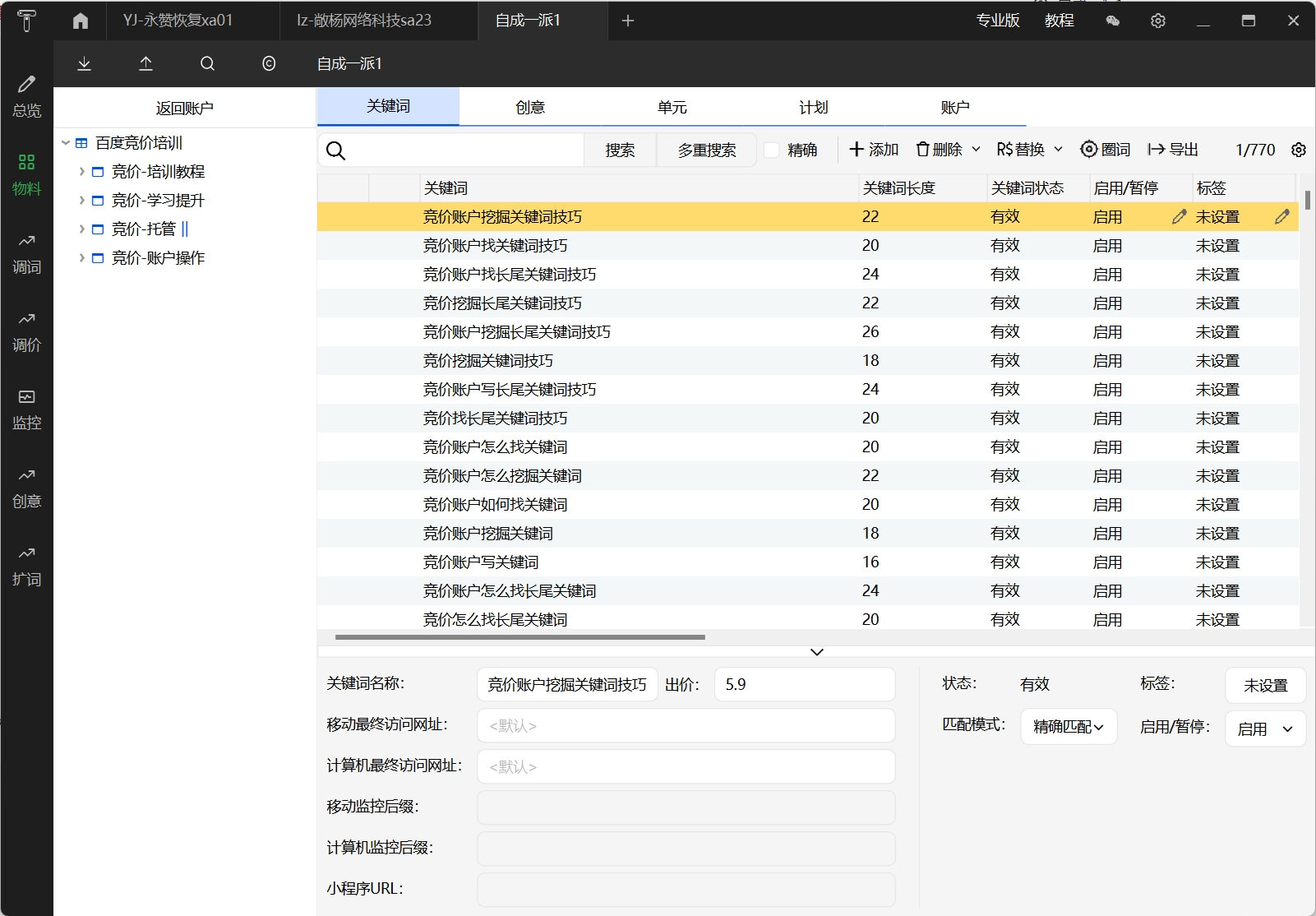Open the 调词 sidebar icon
This screenshot has width=1316, height=916.
click(x=26, y=253)
